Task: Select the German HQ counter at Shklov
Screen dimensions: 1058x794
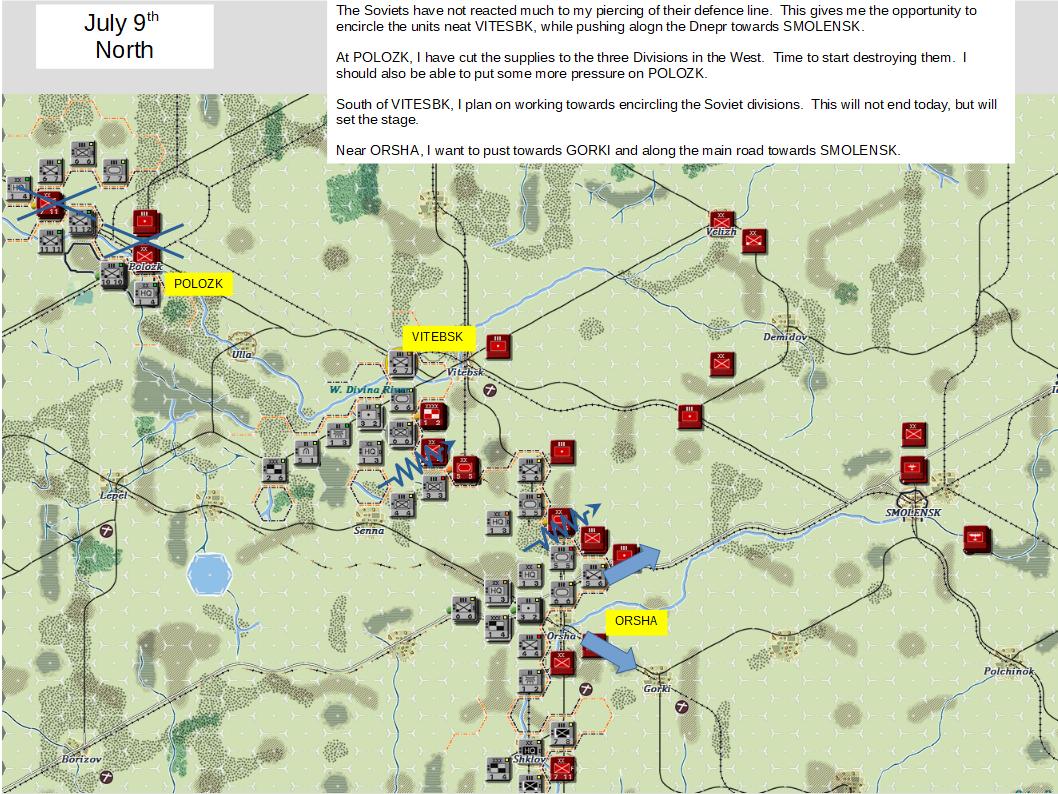Action: [530, 749]
